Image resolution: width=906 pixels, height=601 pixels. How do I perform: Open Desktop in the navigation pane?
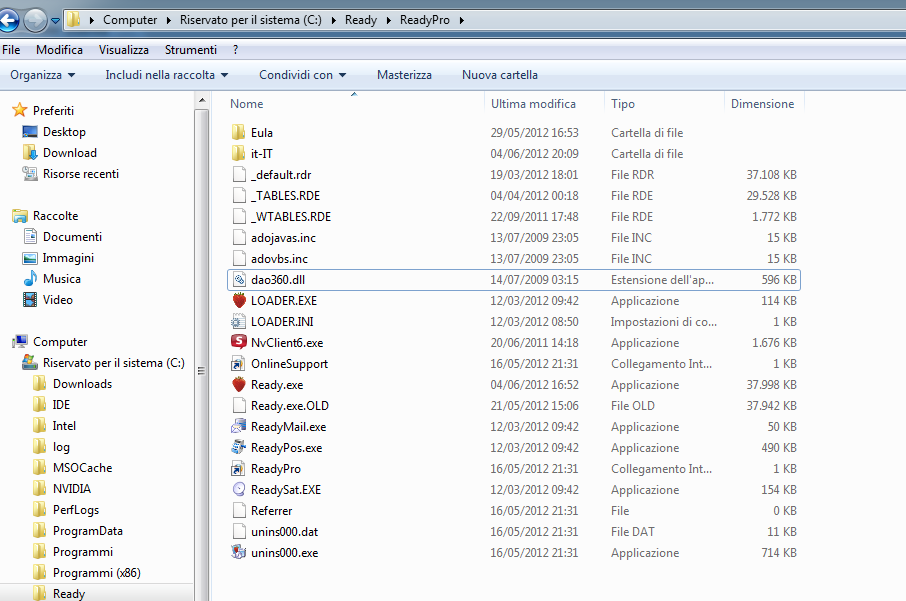[x=64, y=132]
